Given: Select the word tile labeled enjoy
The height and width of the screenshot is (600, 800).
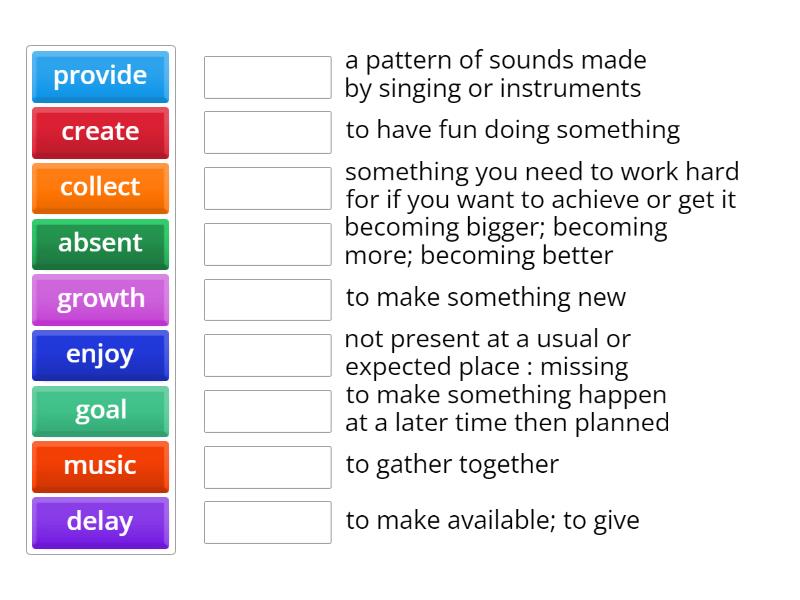Looking at the screenshot, I should point(99,355).
